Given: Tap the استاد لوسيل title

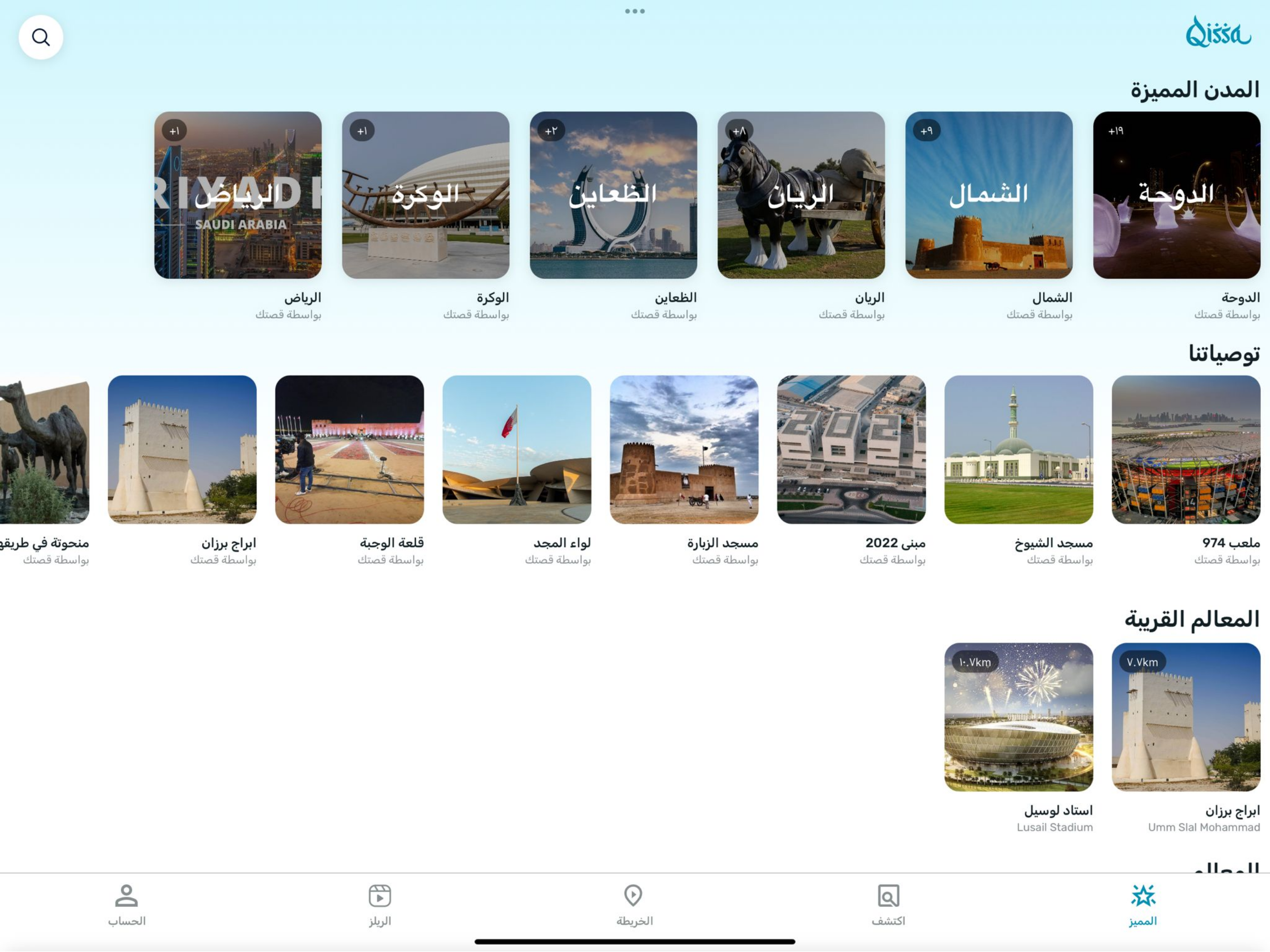Looking at the screenshot, I should 1058,811.
